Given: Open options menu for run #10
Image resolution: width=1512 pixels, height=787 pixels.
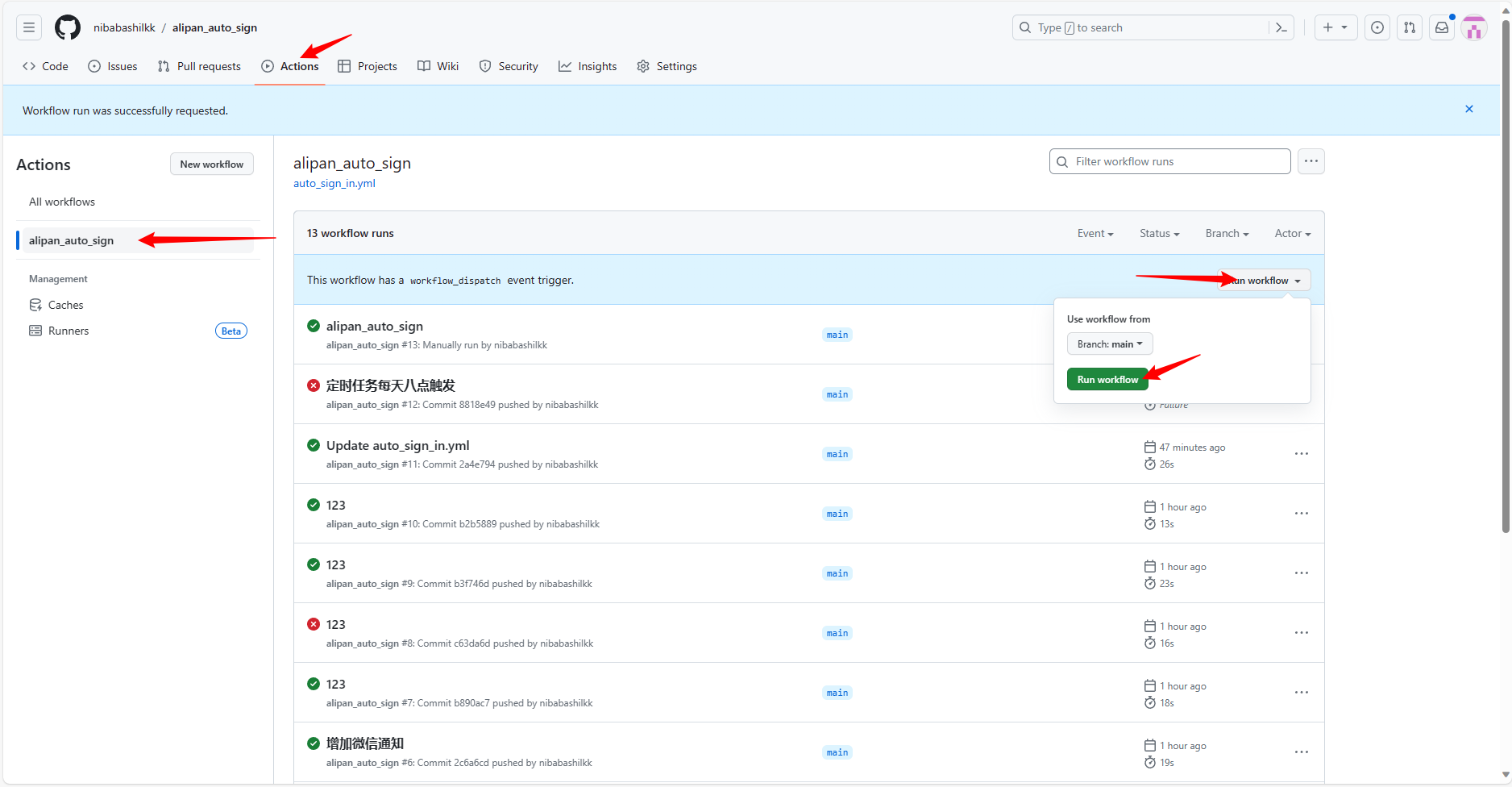Looking at the screenshot, I should (x=1302, y=514).
